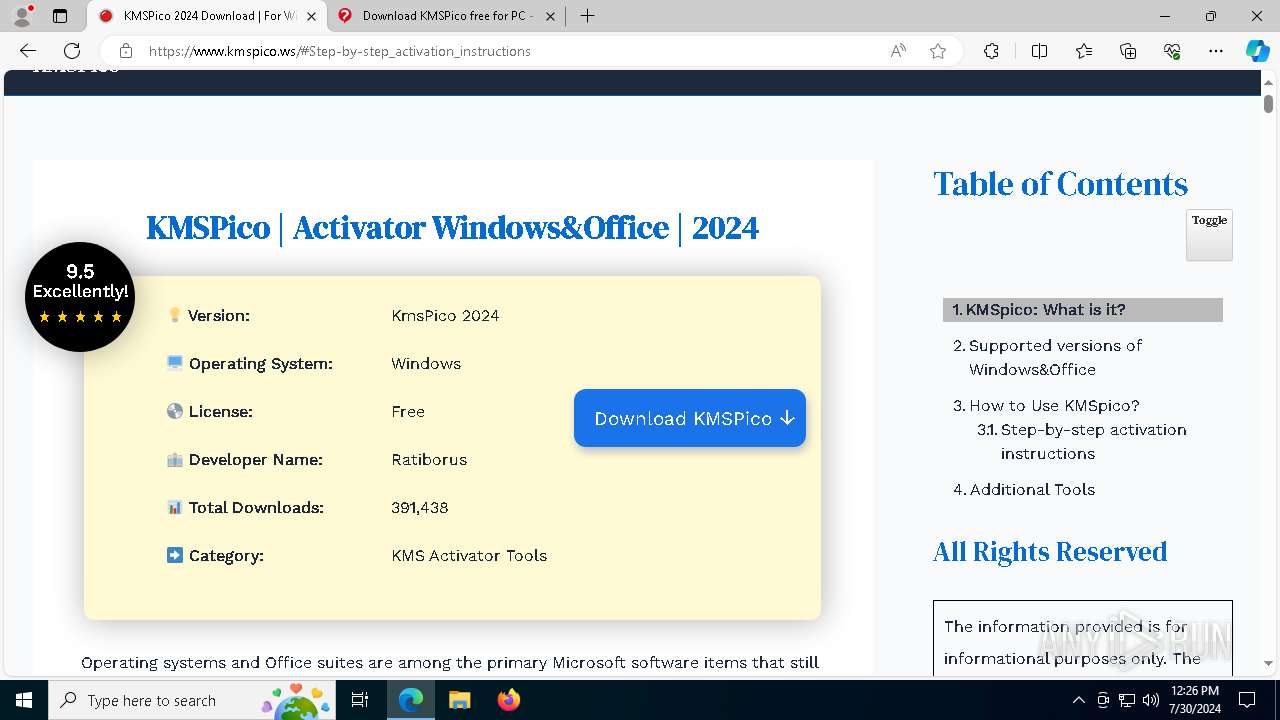This screenshot has height=720, width=1280.
Task: Close the KMSPico 2024 Download tab
Action: [x=312, y=16]
